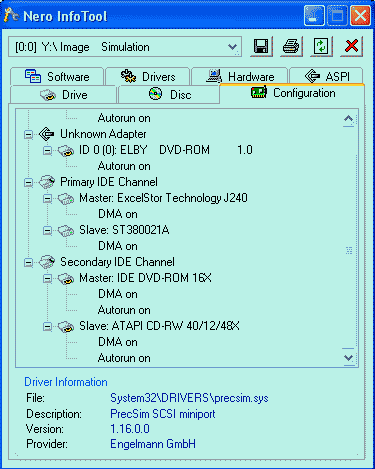
Task: Select Autorun on under IDE DVD-ROM 16X
Action: [124, 310]
